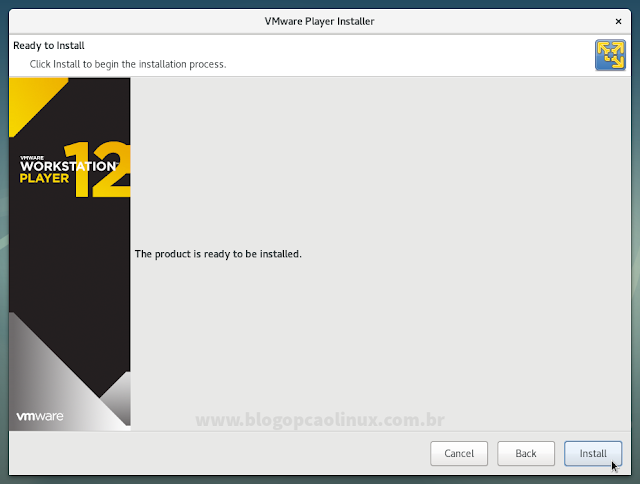This screenshot has height=484, width=640.
Task: Click "The product is ready to be installed." text
Action: click(218, 254)
